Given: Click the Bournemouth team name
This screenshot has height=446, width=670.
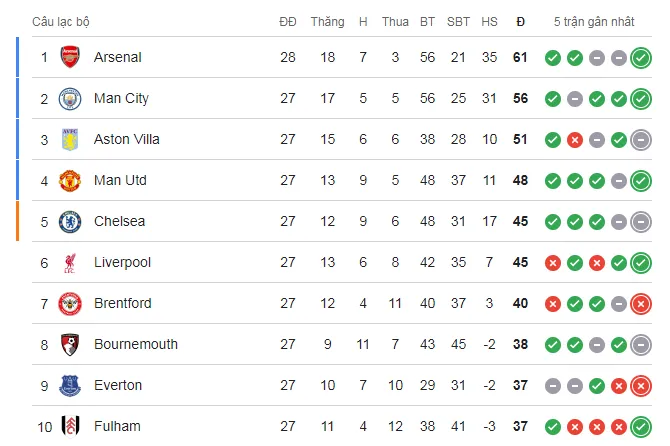Looking at the screenshot, I should [x=136, y=344].
